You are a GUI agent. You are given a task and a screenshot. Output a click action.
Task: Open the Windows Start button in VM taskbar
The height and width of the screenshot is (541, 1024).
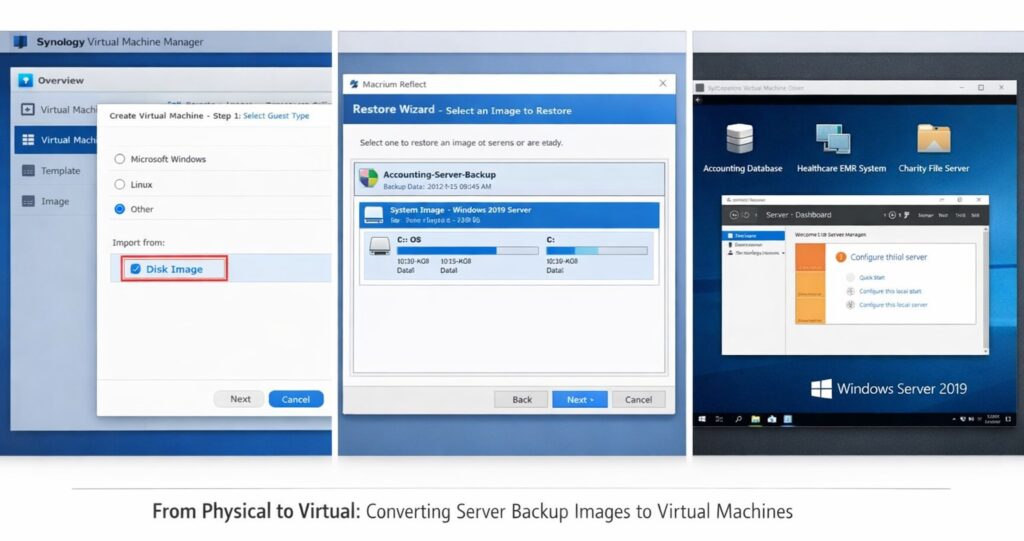click(x=702, y=419)
